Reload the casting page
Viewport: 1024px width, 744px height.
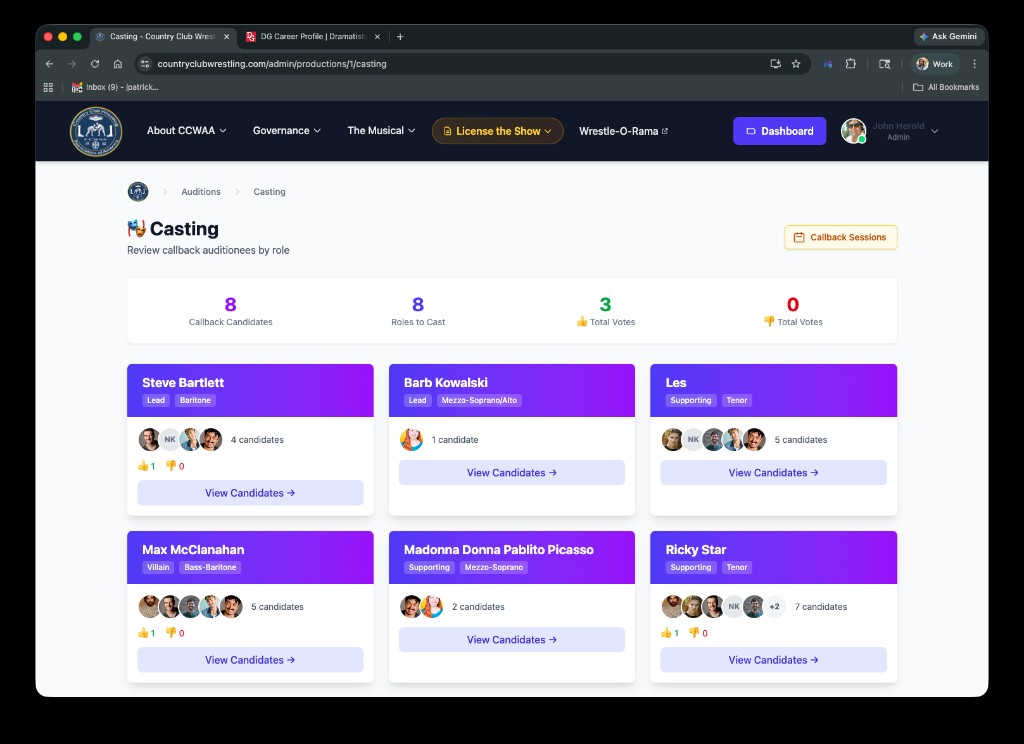coord(95,64)
